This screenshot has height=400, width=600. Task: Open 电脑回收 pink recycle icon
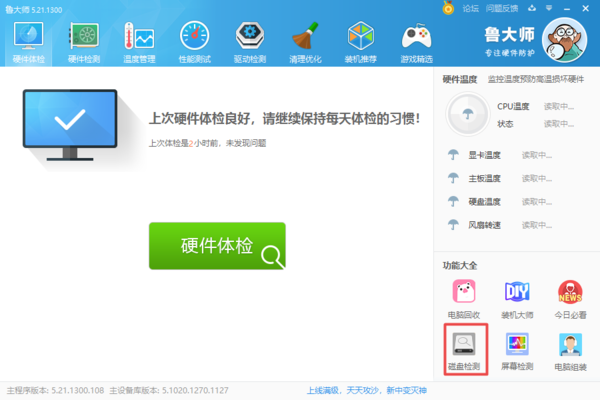click(464, 298)
